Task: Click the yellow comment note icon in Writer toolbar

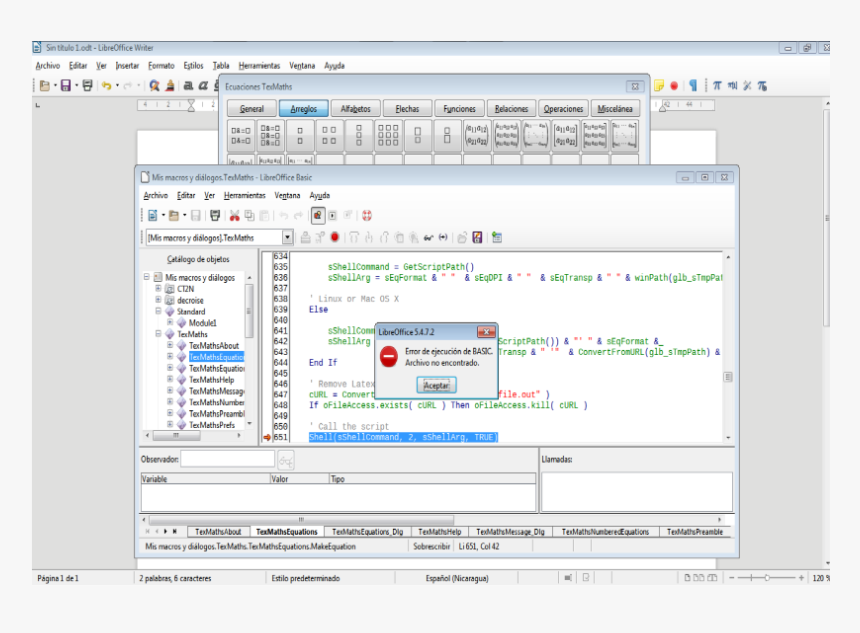Action: click(659, 86)
